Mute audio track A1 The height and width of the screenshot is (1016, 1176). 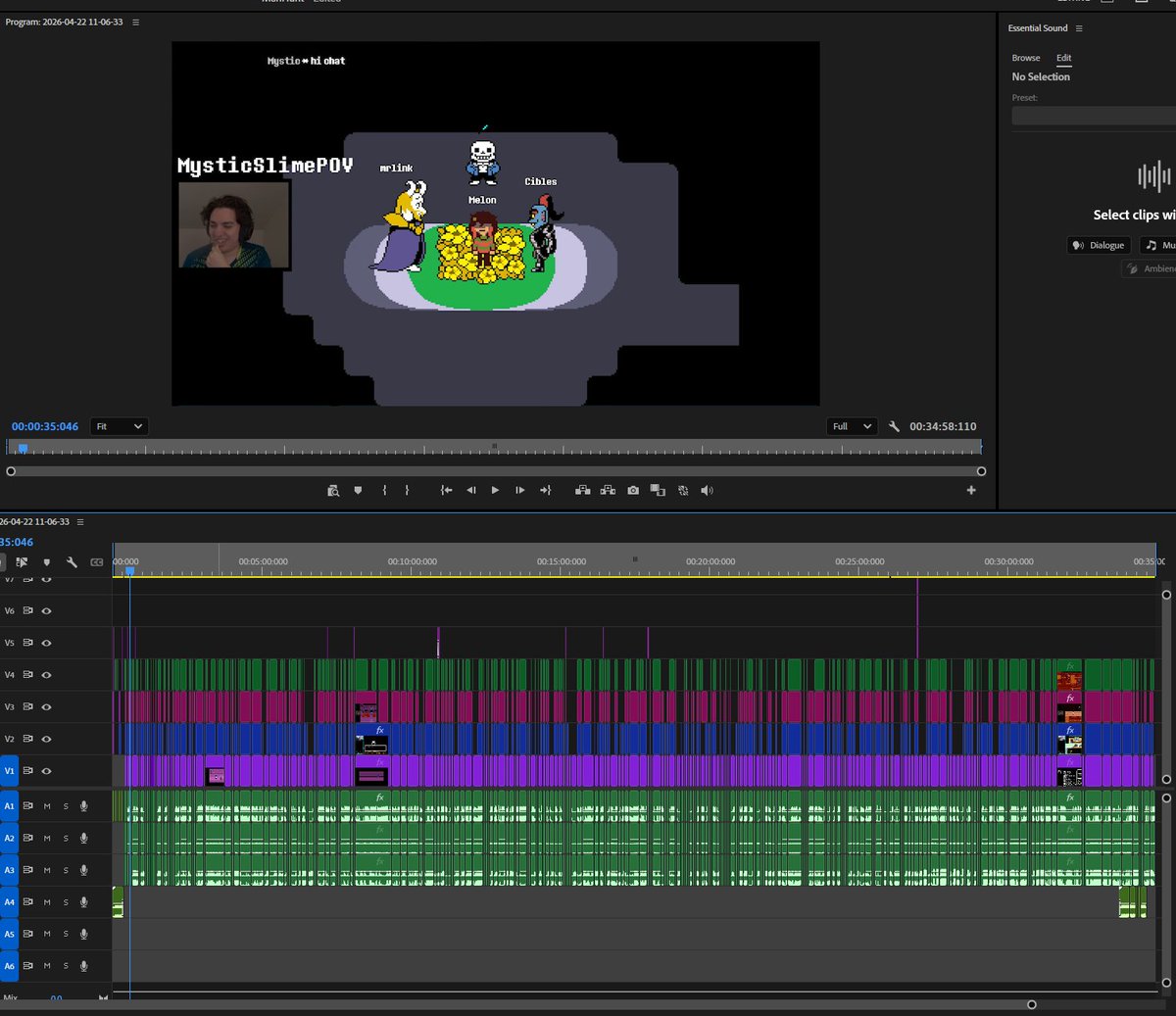pos(47,806)
